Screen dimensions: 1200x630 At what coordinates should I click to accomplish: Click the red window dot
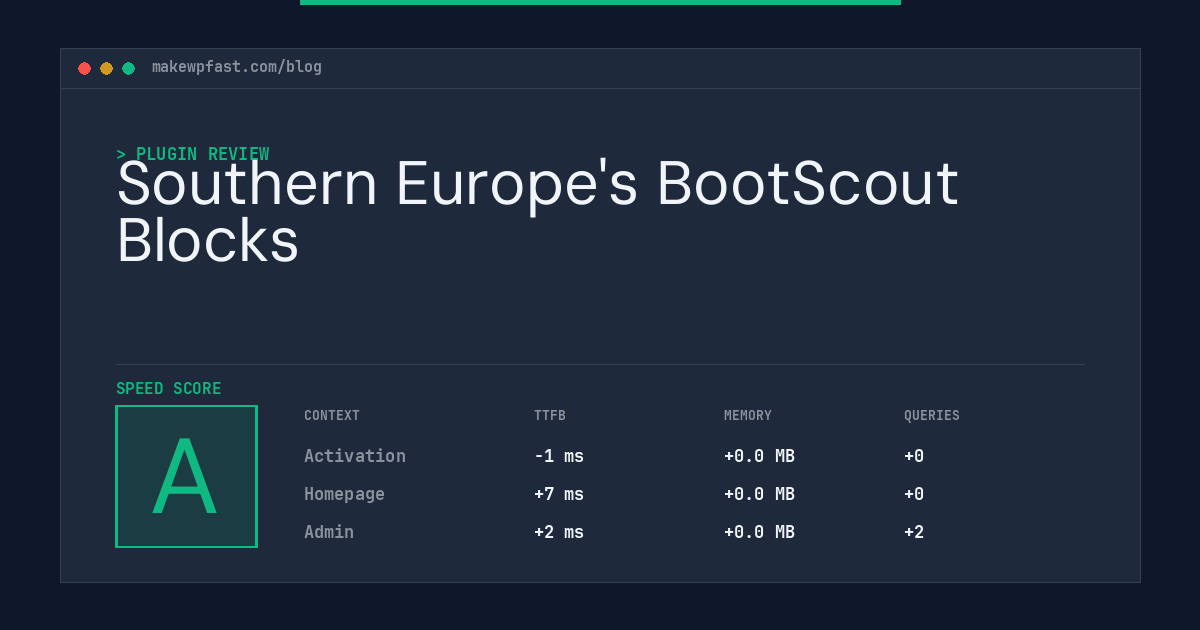point(84,68)
